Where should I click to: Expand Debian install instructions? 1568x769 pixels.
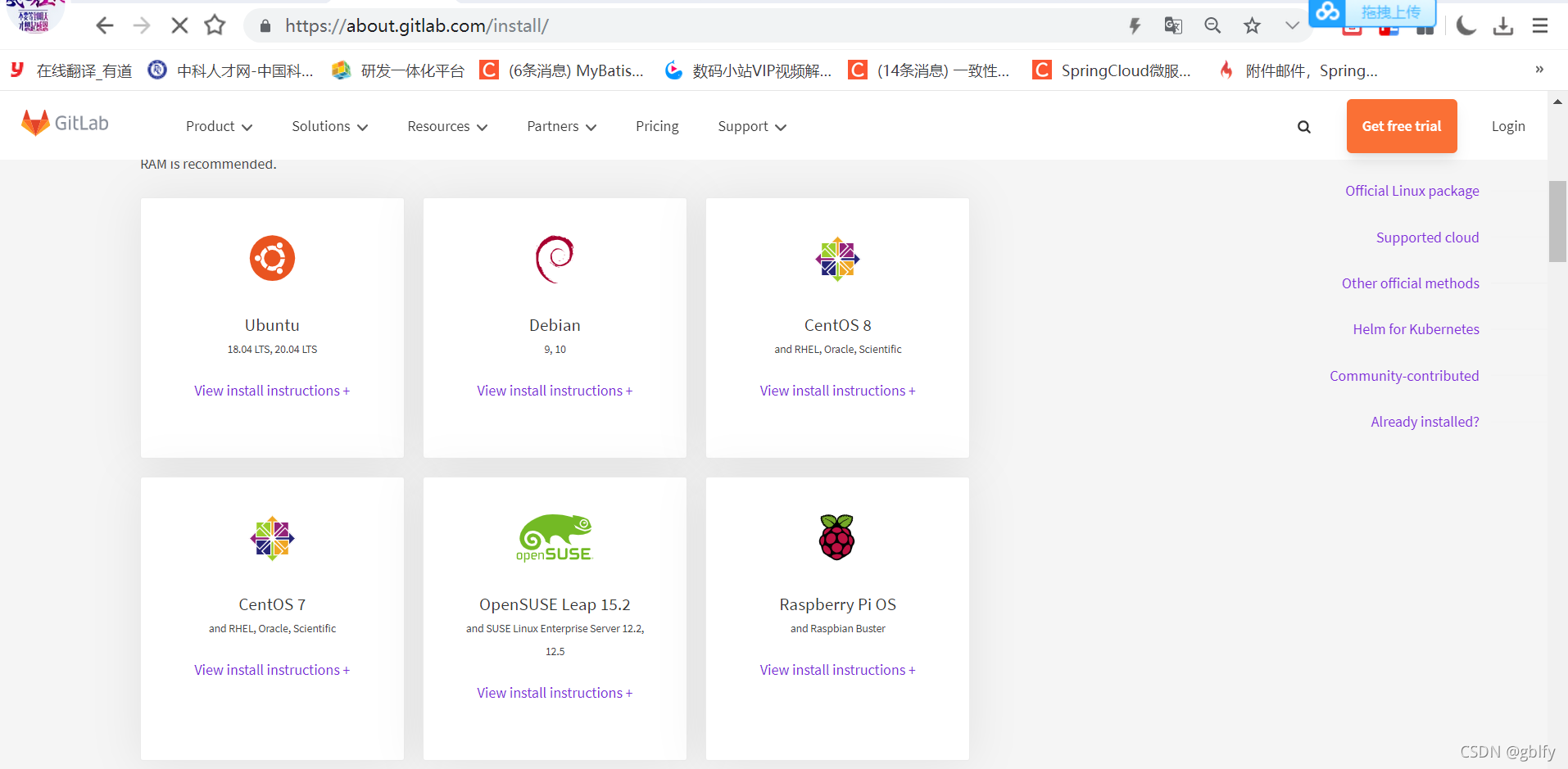(555, 391)
